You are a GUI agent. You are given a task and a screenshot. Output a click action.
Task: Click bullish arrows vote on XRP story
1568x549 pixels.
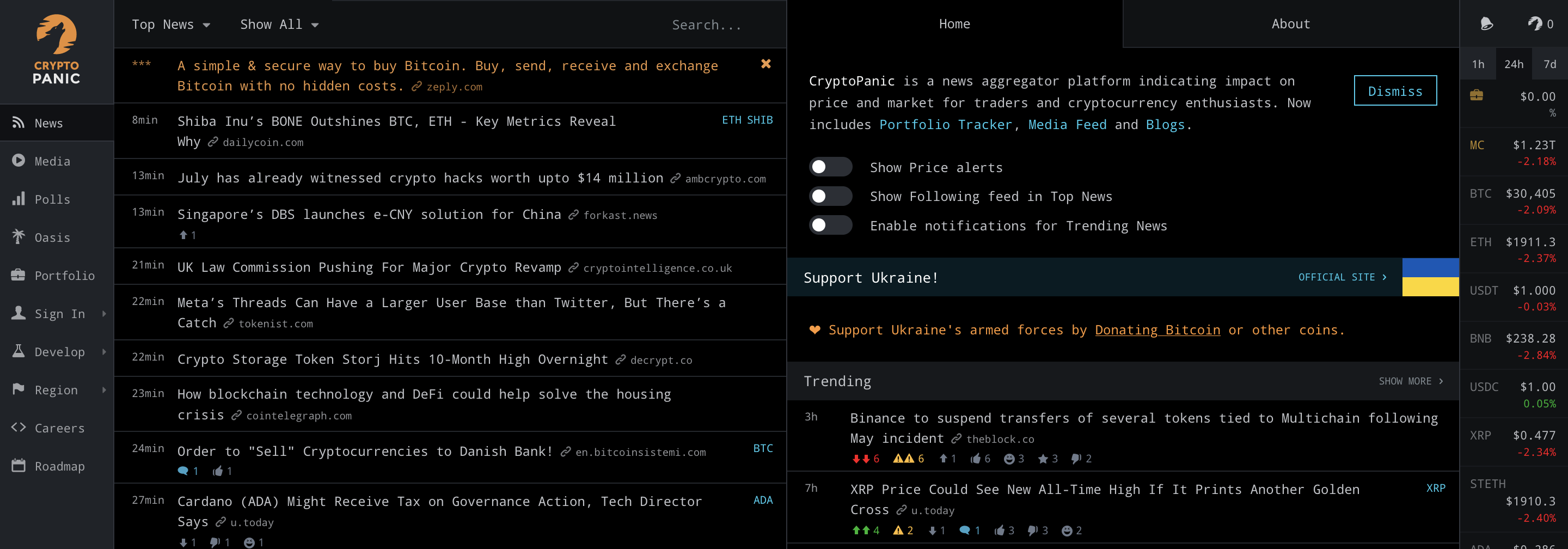tap(865, 530)
